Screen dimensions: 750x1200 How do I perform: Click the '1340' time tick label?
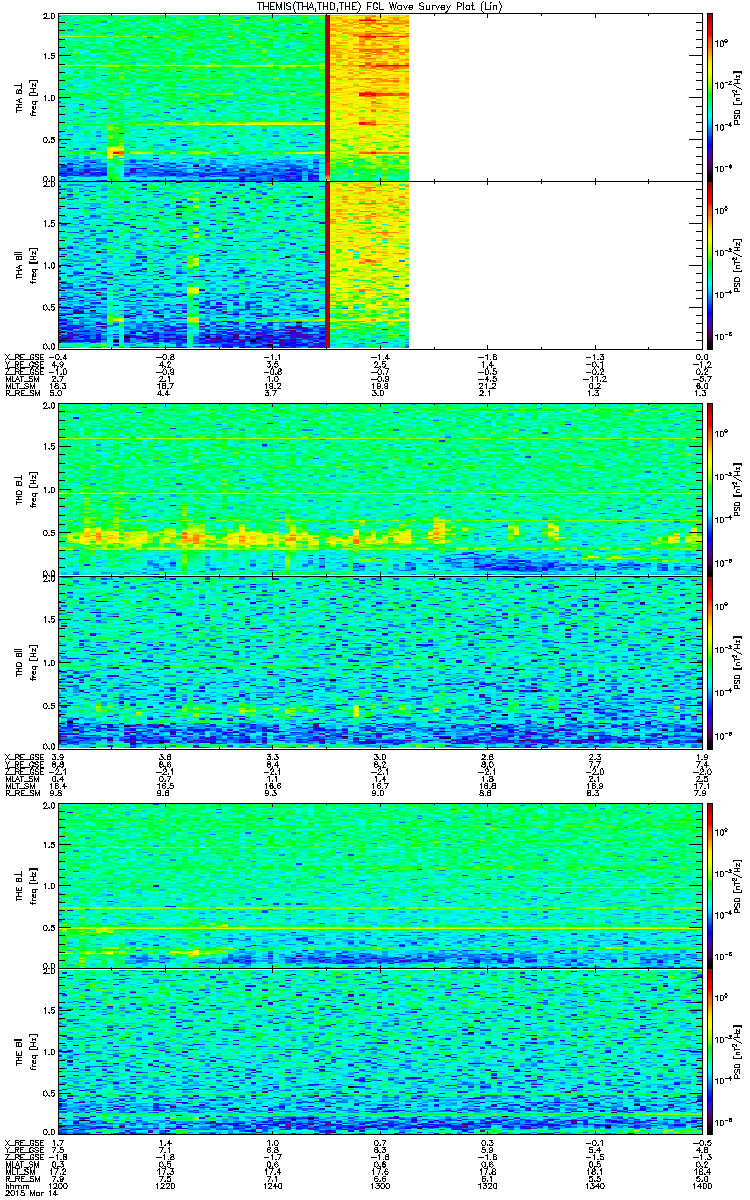594,1187
